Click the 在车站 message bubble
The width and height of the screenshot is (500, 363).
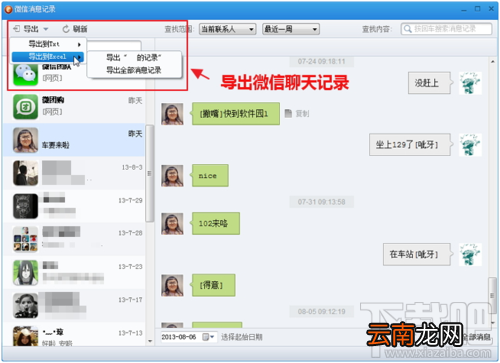(418, 254)
